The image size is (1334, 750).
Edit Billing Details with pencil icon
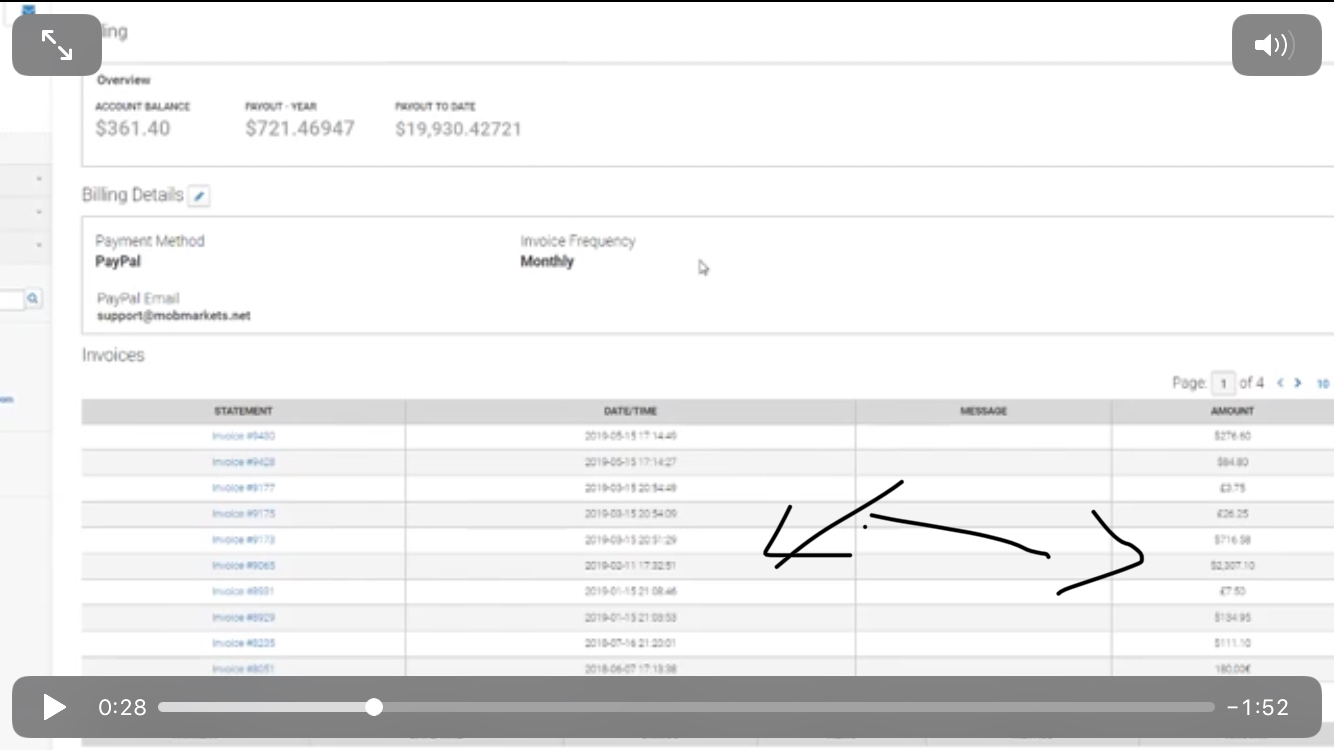[199, 196]
